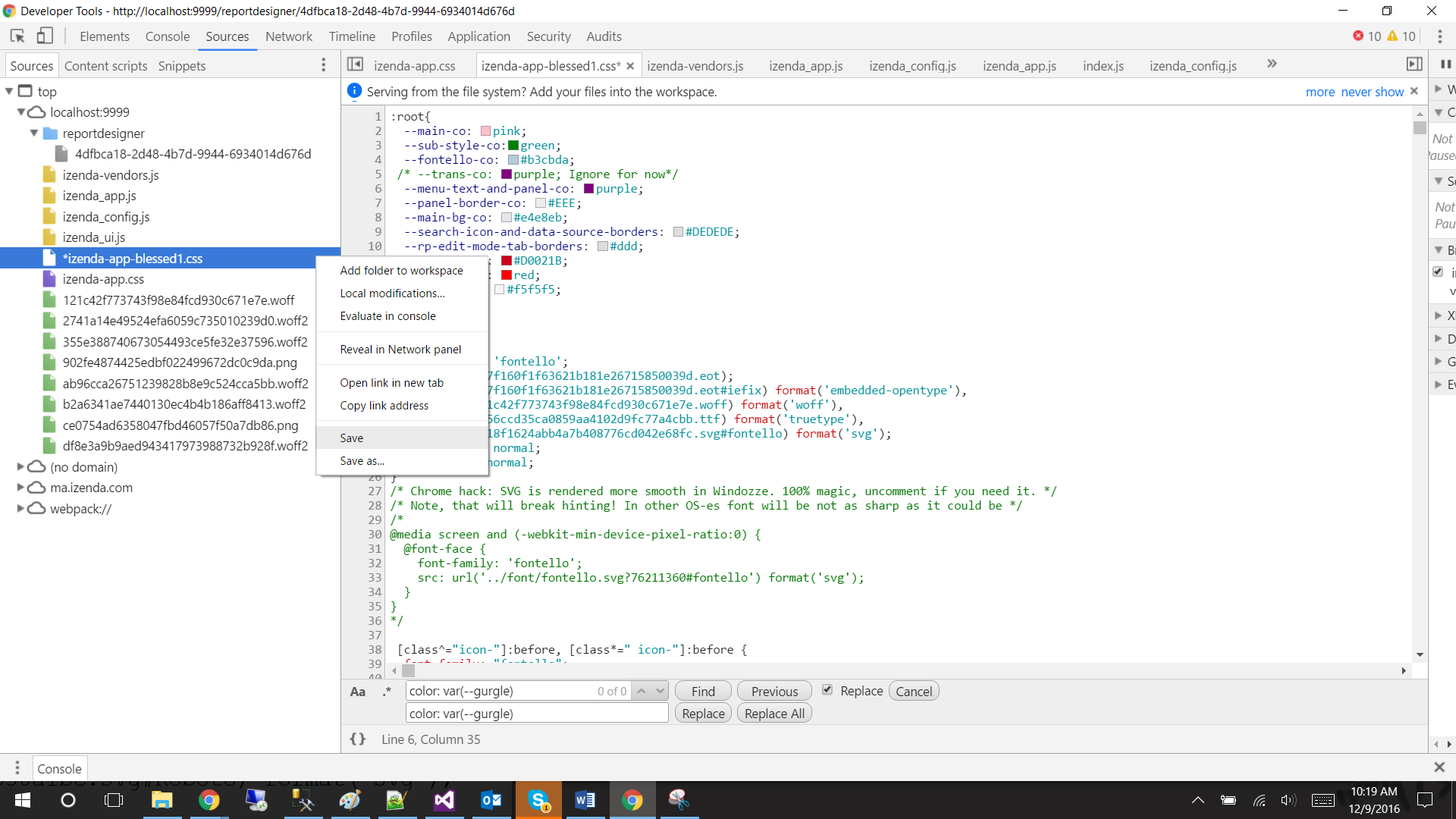The height and width of the screenshot is (819, 1456).
Task: Collapse the reportdesigner folder
Action: point(34,133)
